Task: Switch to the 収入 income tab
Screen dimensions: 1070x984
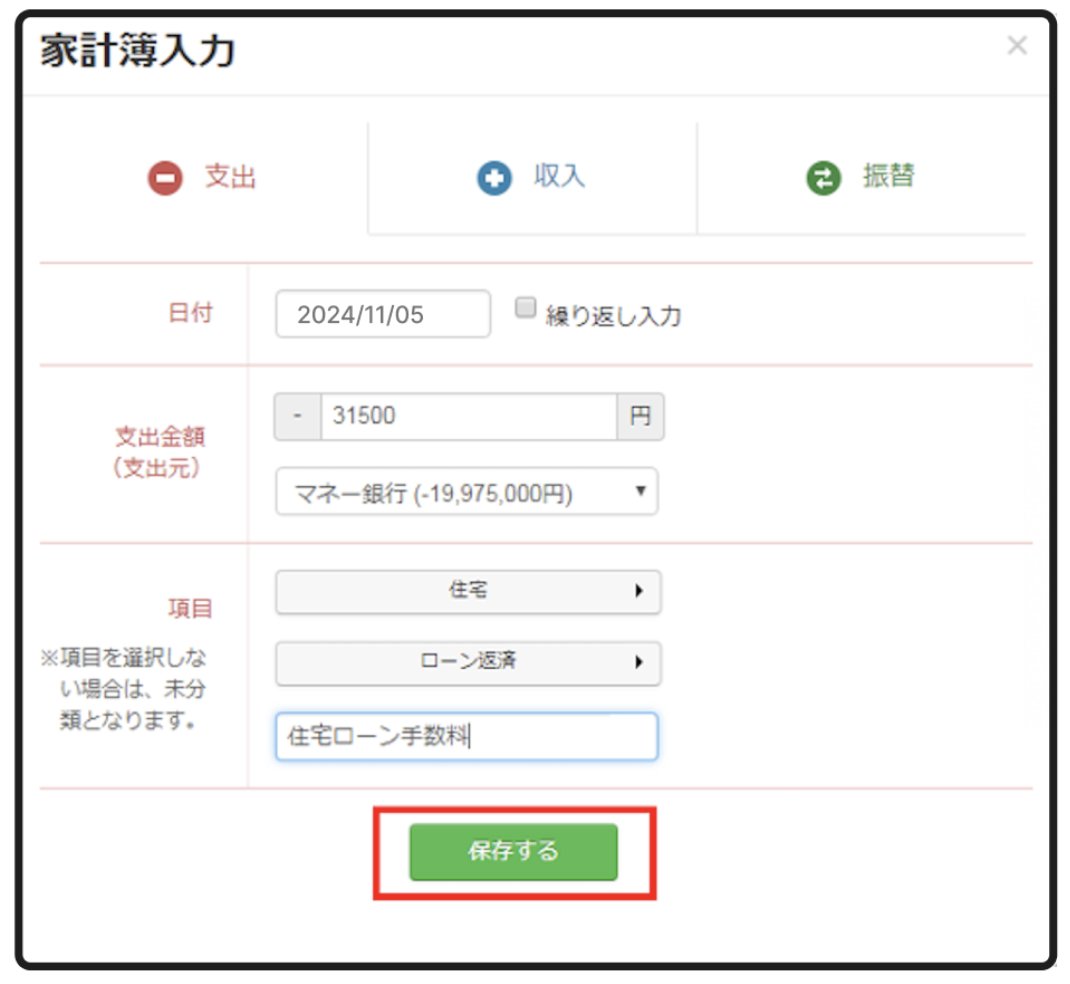Action: coord(532,179)
